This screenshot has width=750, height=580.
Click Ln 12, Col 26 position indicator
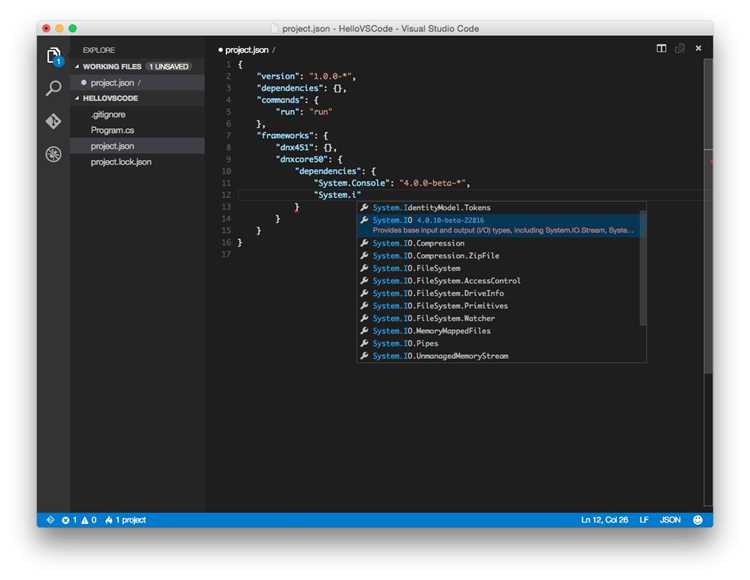pos(605,520)
